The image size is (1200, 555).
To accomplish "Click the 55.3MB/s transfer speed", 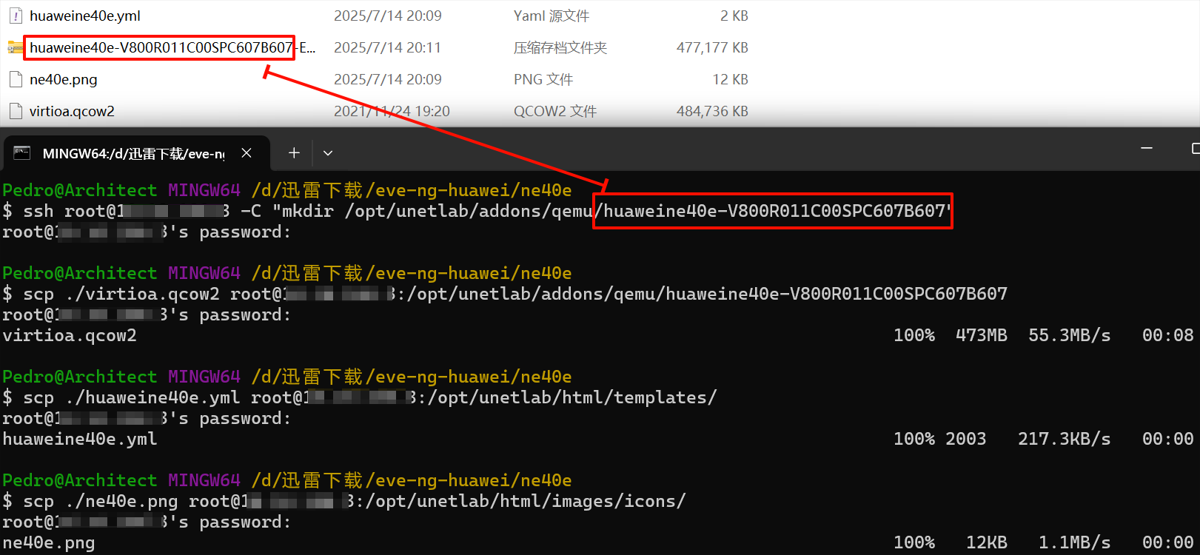I will click(x=1069, y=335).
